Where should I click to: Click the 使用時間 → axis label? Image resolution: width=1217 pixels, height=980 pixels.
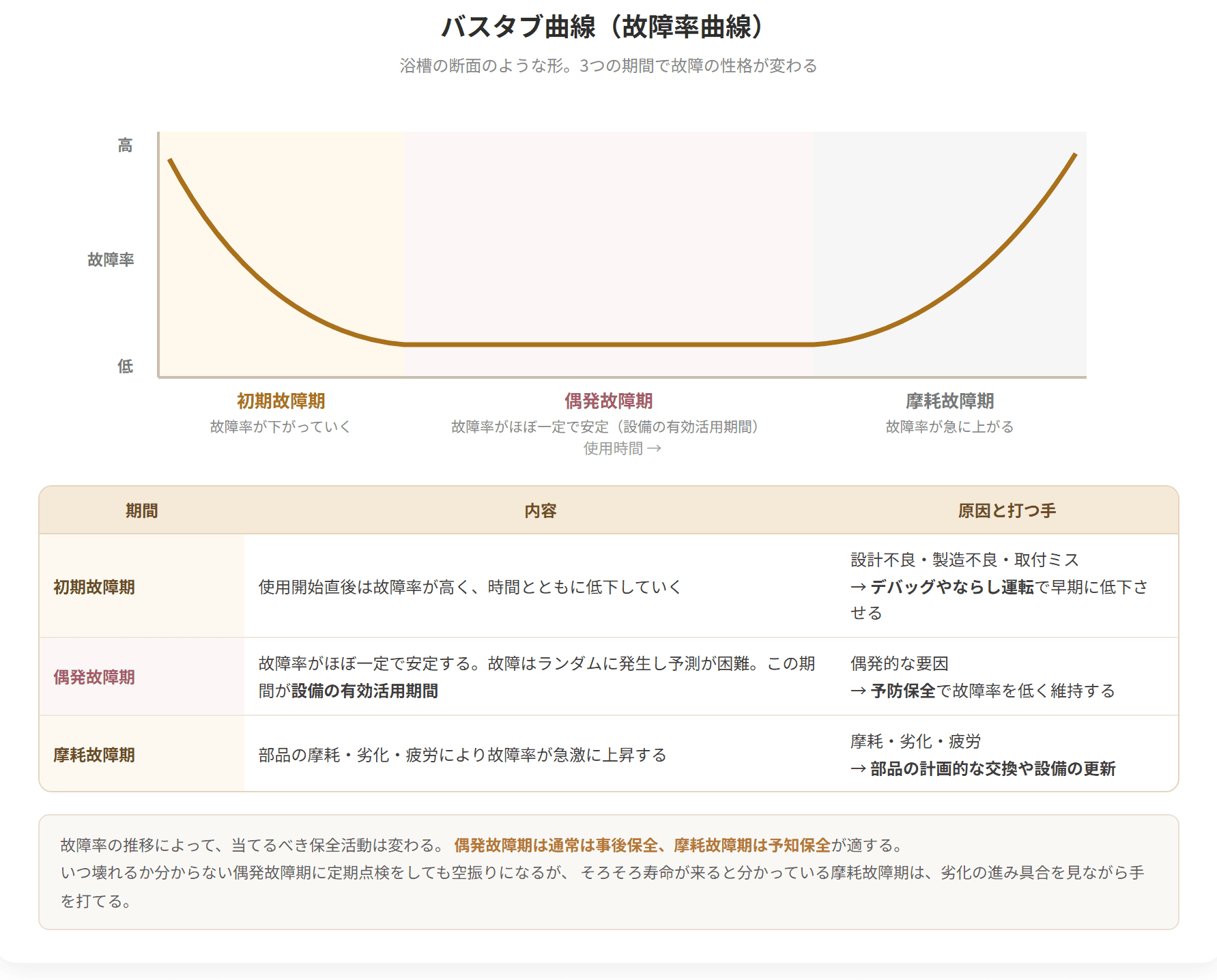[x=622, y=448]
